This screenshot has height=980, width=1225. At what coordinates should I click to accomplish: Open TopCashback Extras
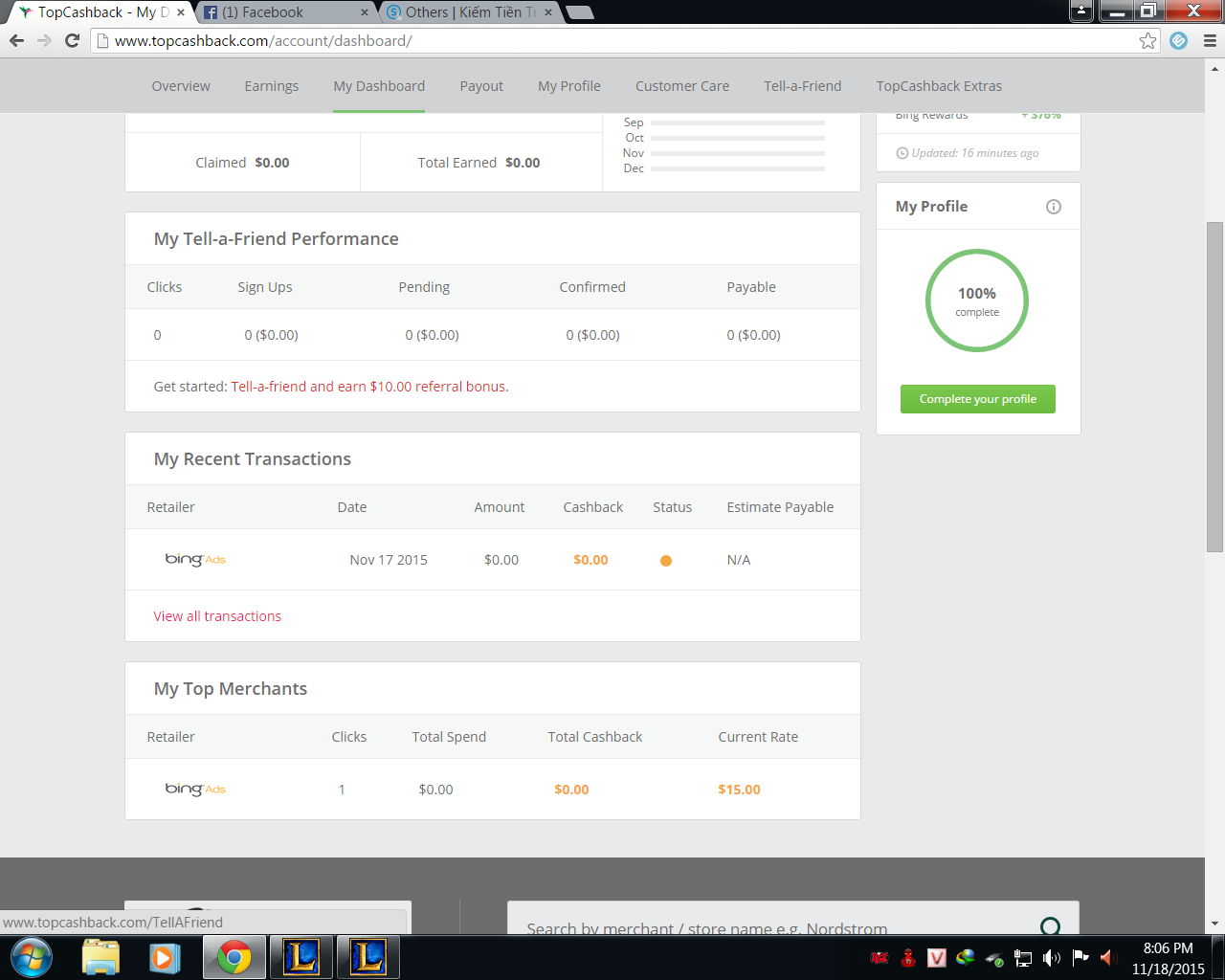click(x=939, y=86)
